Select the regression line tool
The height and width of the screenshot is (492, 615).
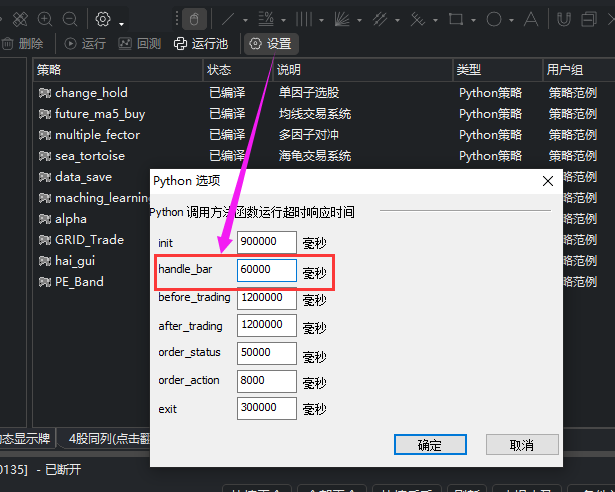[x=417, y=19]
